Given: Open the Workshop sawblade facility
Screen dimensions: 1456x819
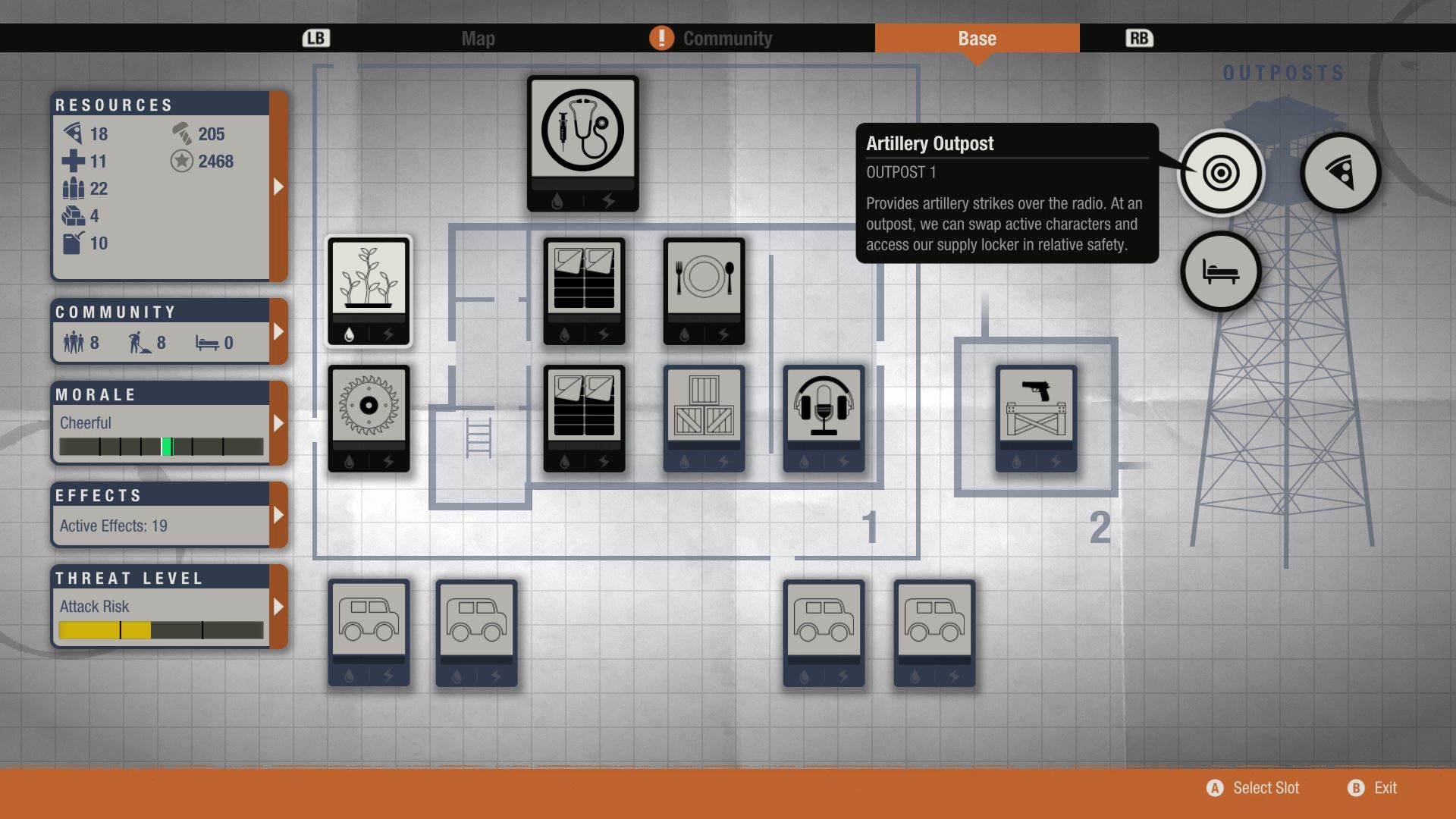Looking at the screenshot, I should pos(369,418).
